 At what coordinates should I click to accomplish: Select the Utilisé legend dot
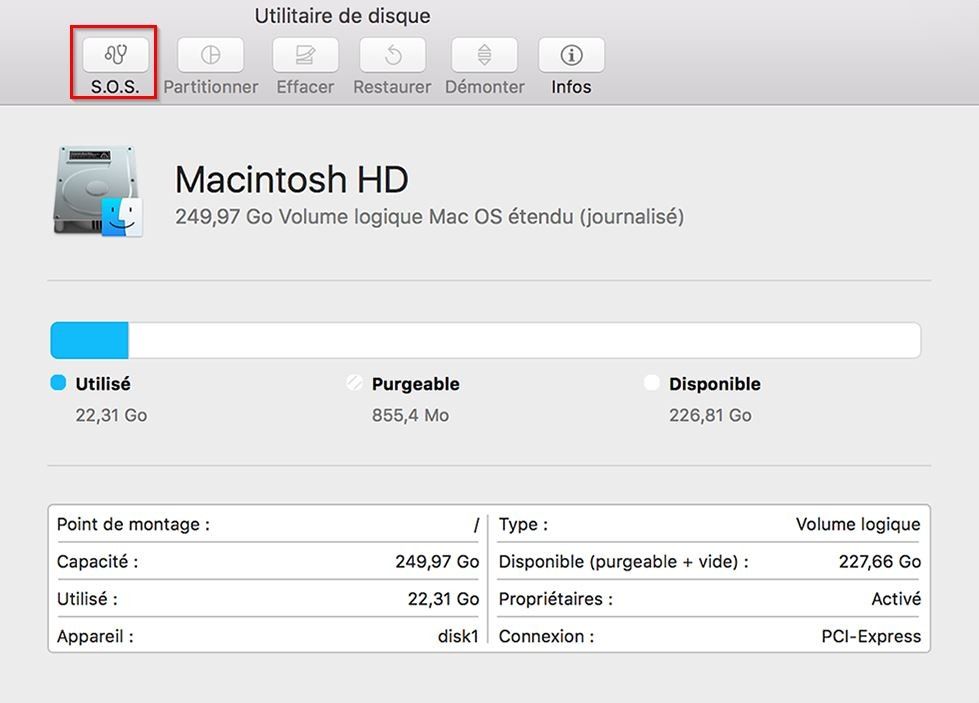pos(57,383)
